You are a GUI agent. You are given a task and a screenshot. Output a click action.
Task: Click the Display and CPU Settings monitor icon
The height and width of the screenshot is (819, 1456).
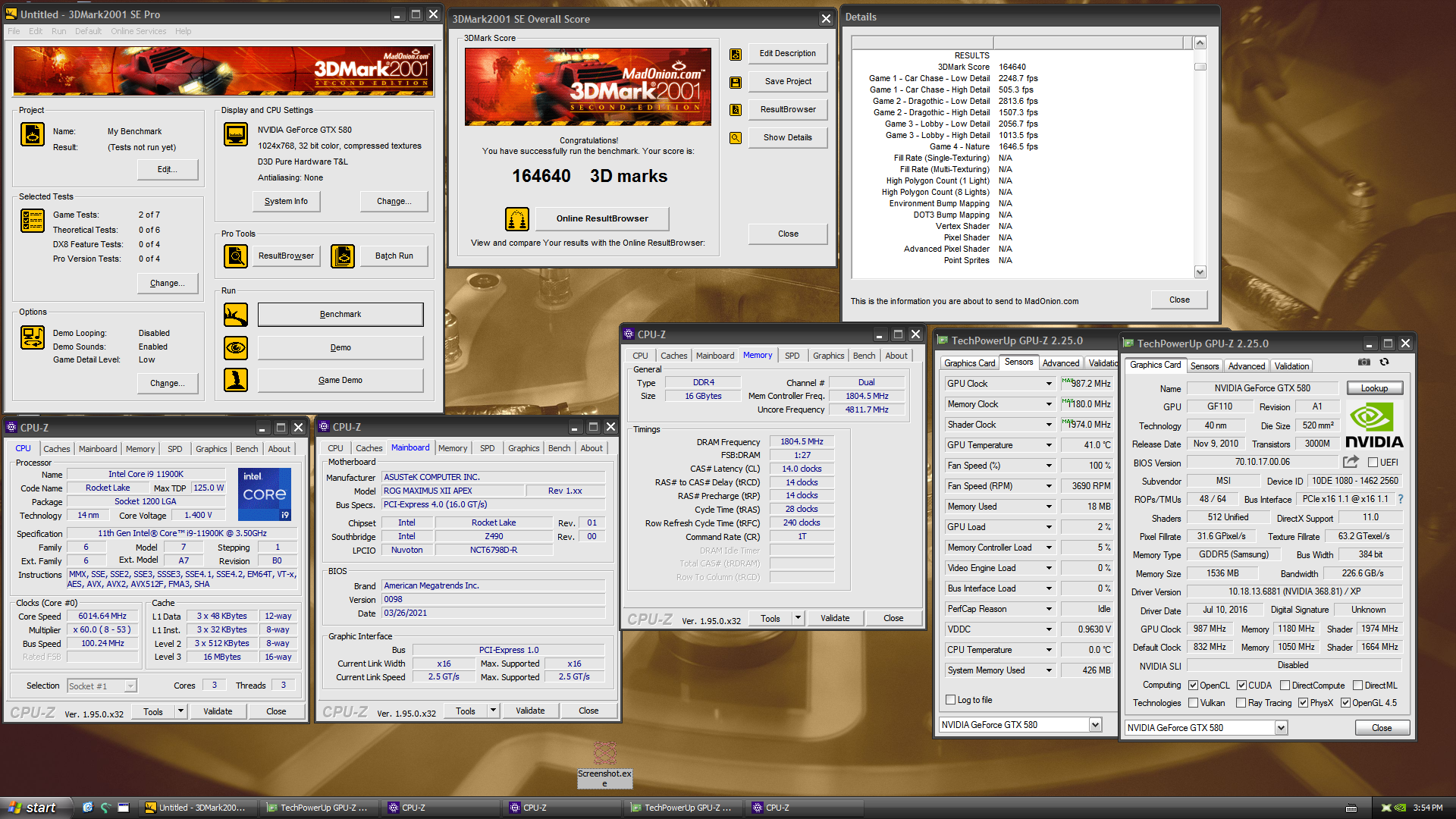click(236, 134)
